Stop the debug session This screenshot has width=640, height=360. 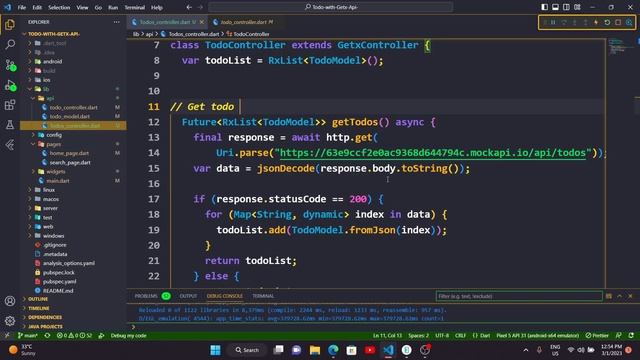[618, 22]
